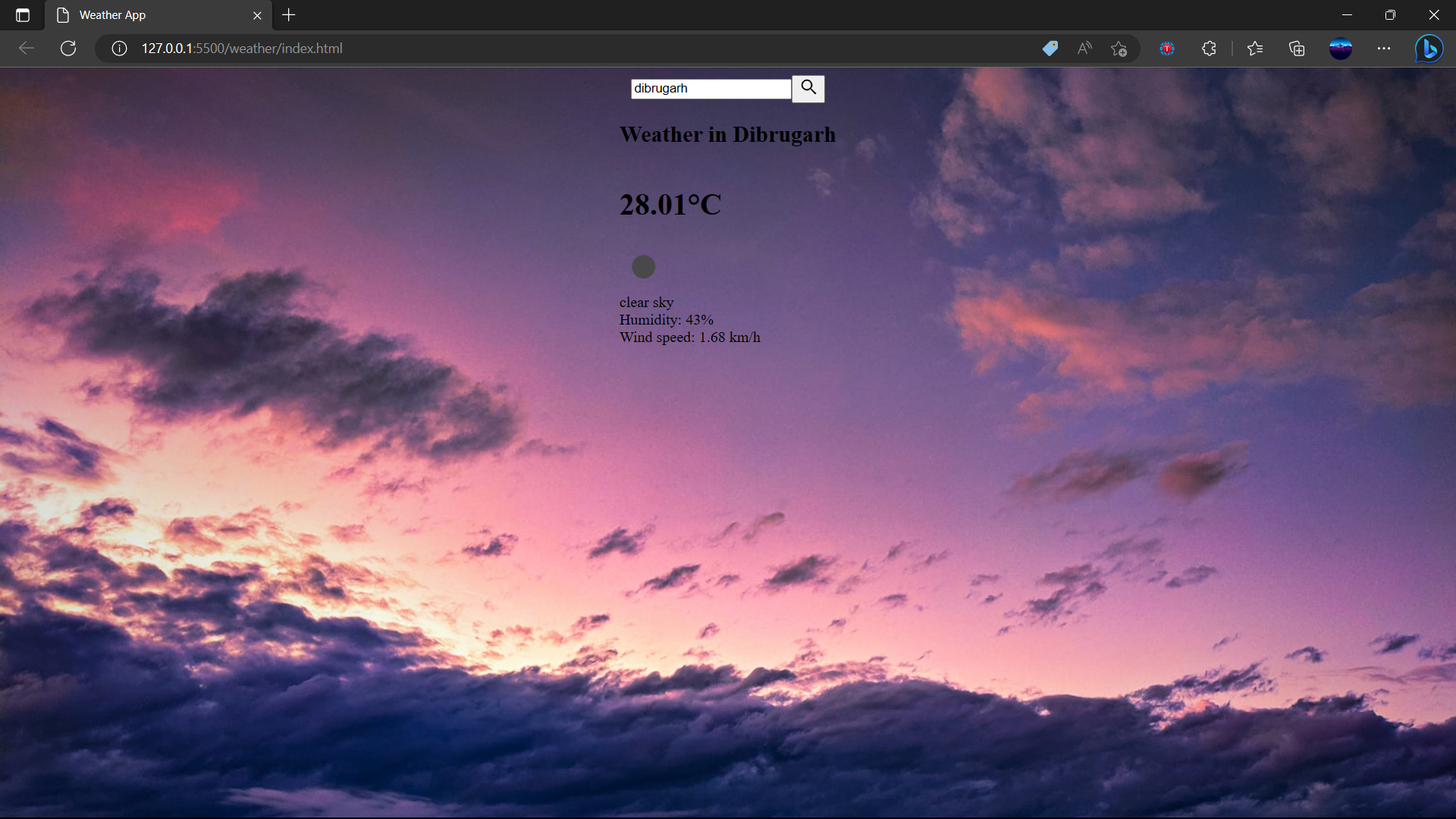Reload the Weather App page
The image size is (1456, 819).
[68, 49]
